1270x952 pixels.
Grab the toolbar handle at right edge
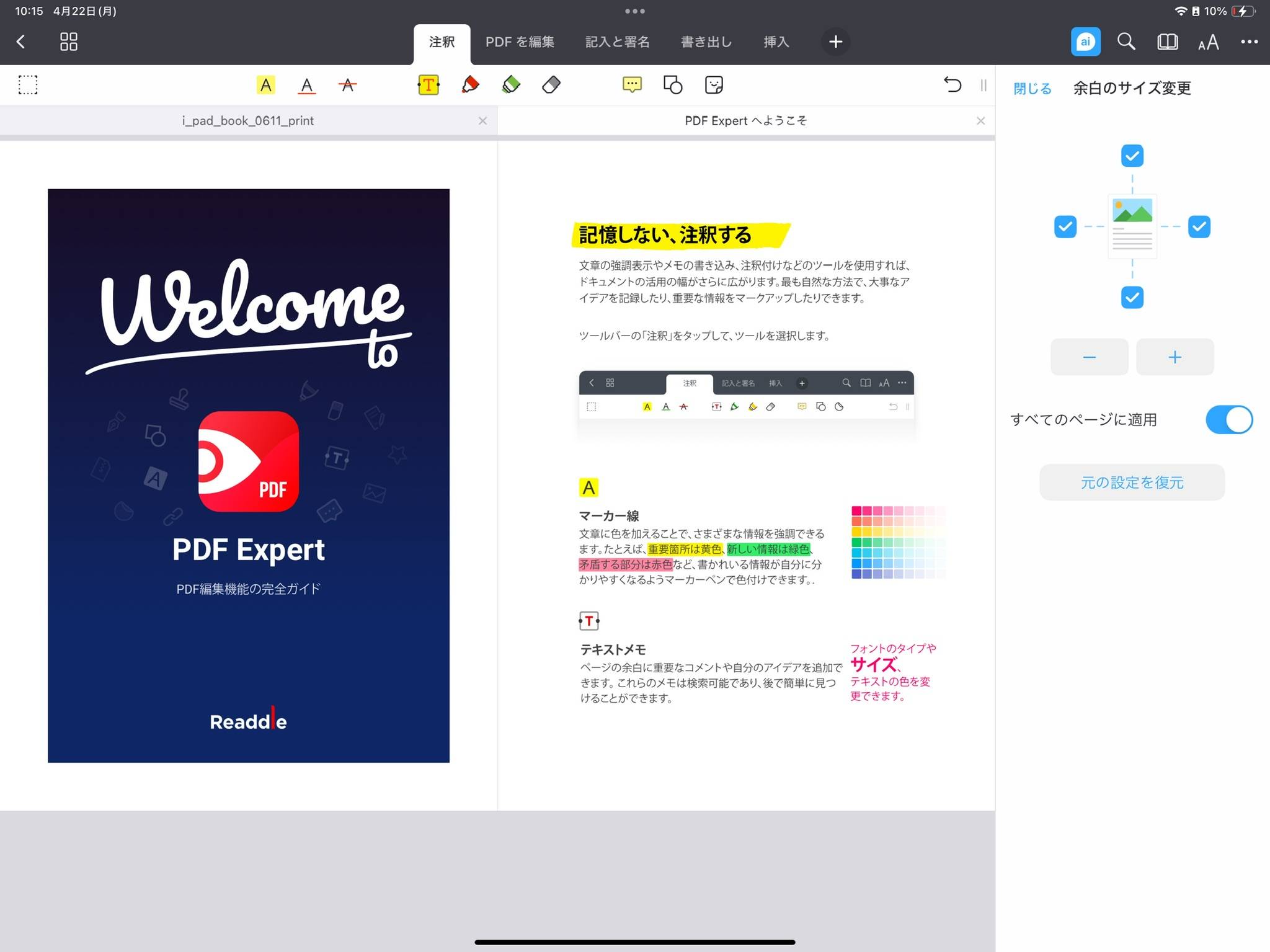(x=984, y=85)
